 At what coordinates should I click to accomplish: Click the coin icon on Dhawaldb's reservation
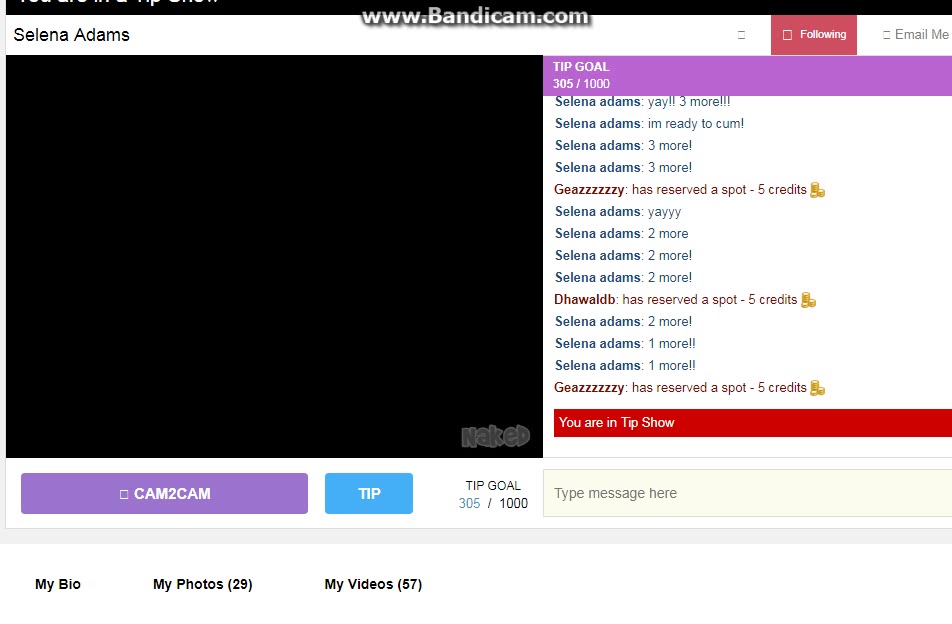(808, 300)
